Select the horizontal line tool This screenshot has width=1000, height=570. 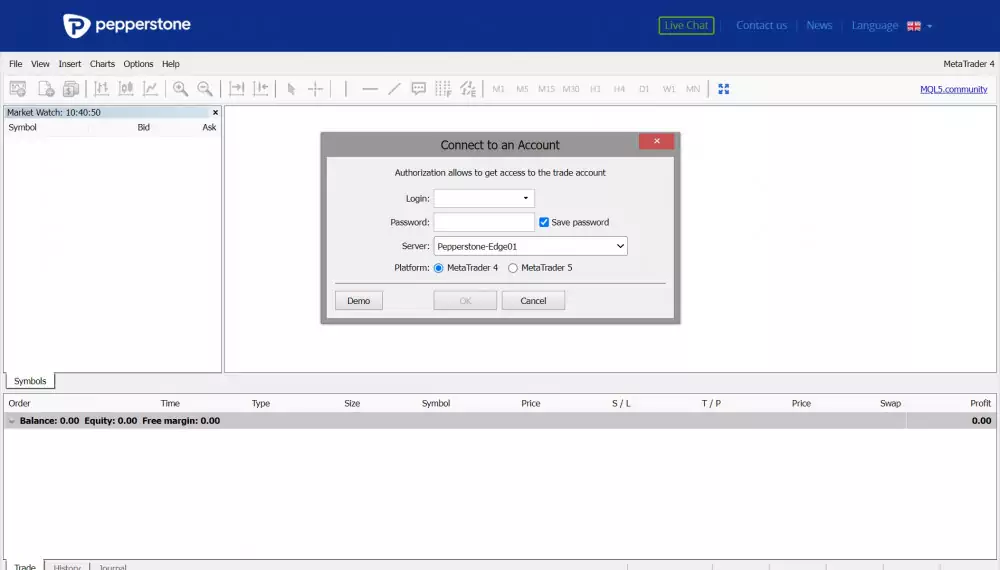pyautogui.click(x=370, y=89)
